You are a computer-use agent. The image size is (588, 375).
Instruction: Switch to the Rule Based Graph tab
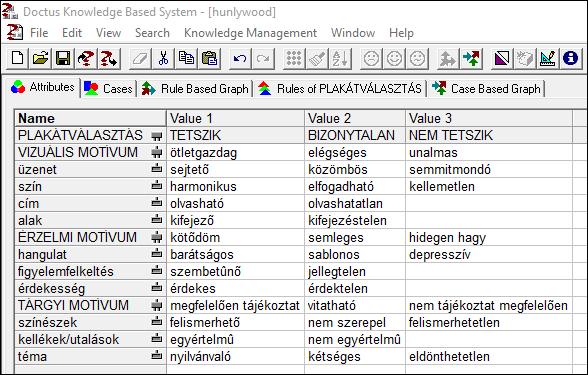coord(195,89)
